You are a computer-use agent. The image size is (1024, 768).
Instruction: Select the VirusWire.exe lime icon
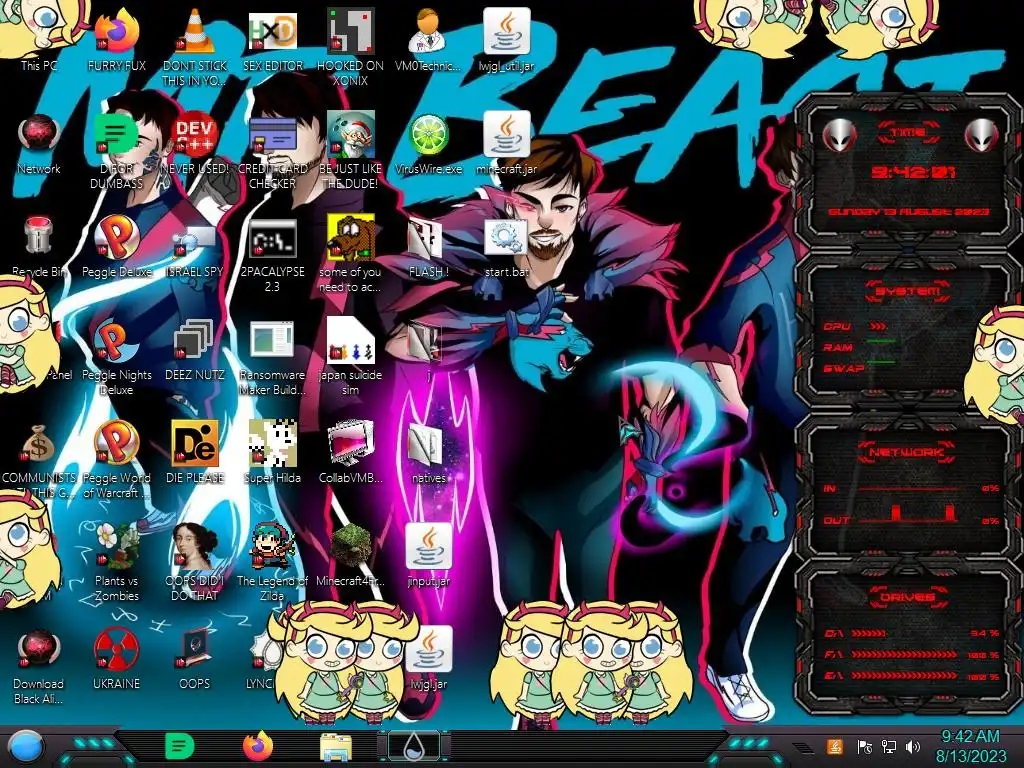pos(428,142)
